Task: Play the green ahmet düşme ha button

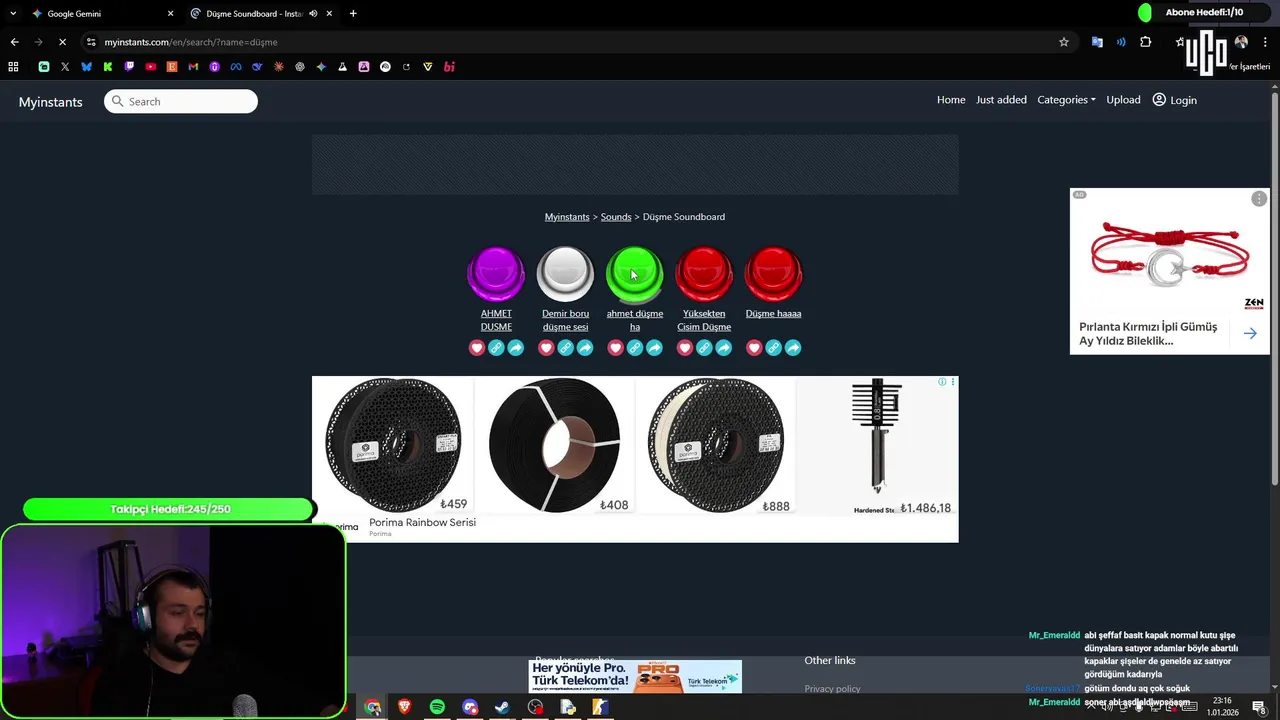Action: click(x=634, y=274)
